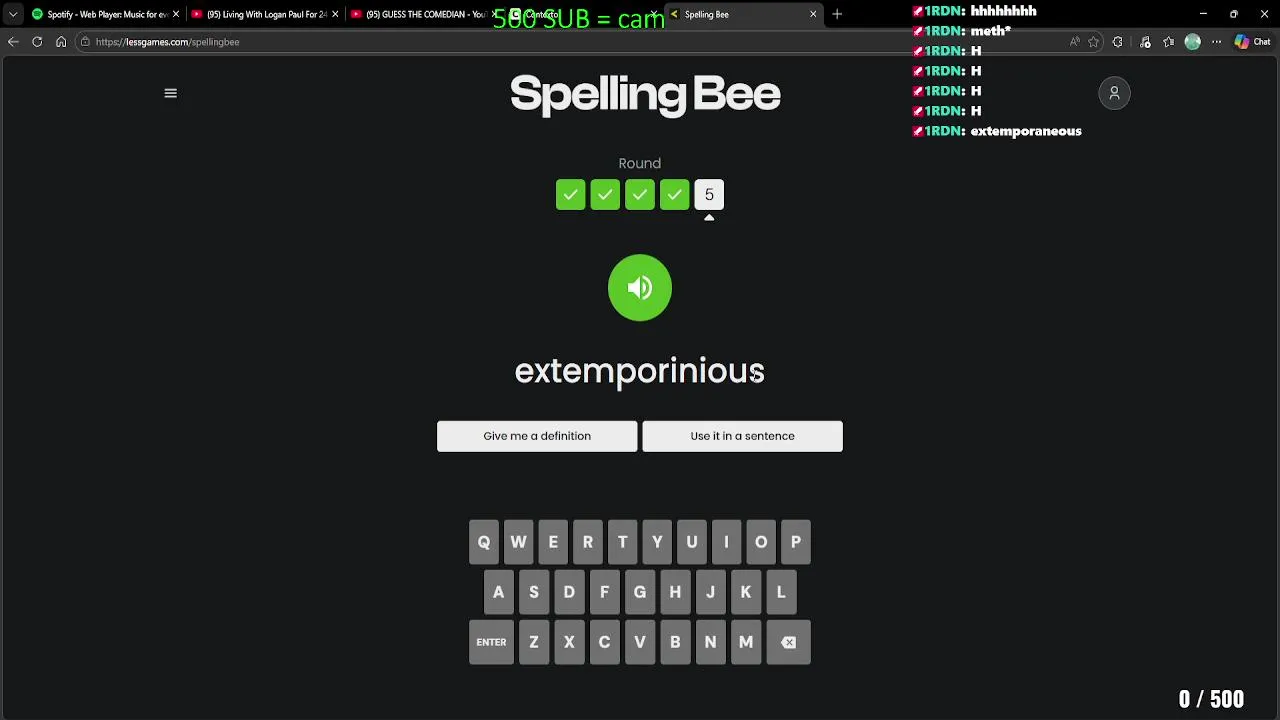The height and width of the screenshot is (720, 1280).
Task: Open a new browser tab with plus
Action: pos(837,14)
